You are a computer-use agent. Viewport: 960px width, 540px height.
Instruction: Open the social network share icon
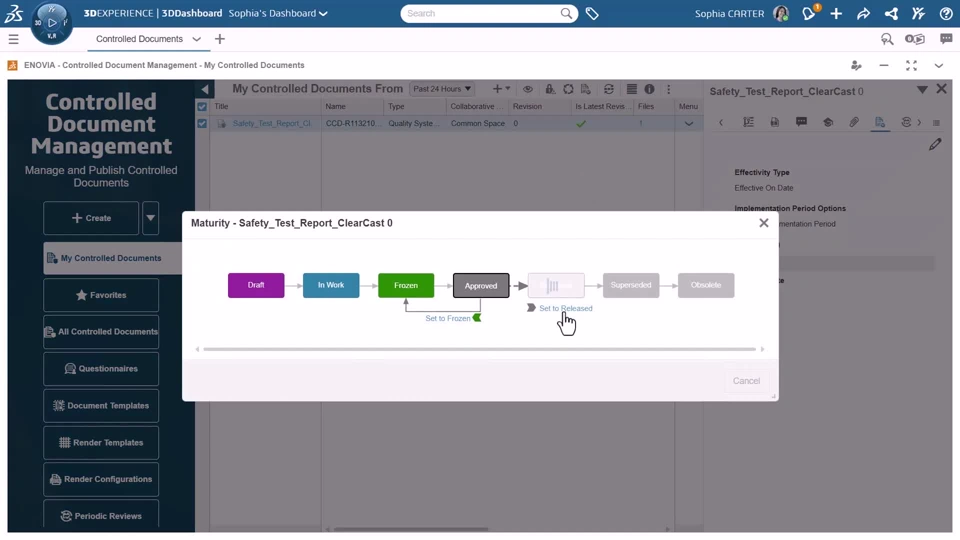[x=891, y=13]
